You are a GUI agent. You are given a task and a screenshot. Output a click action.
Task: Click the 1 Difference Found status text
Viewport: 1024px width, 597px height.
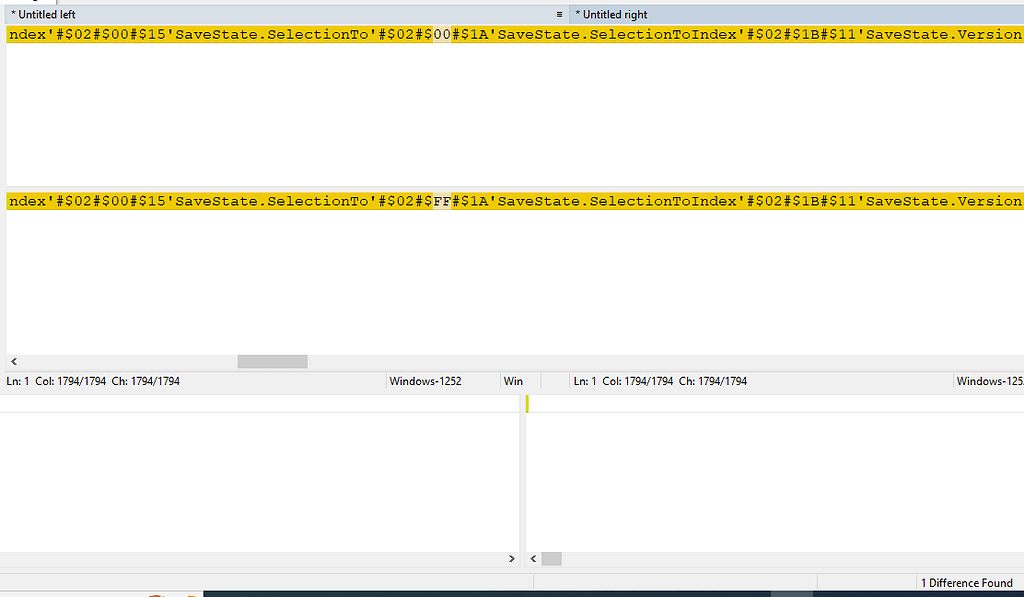(966, 582)
